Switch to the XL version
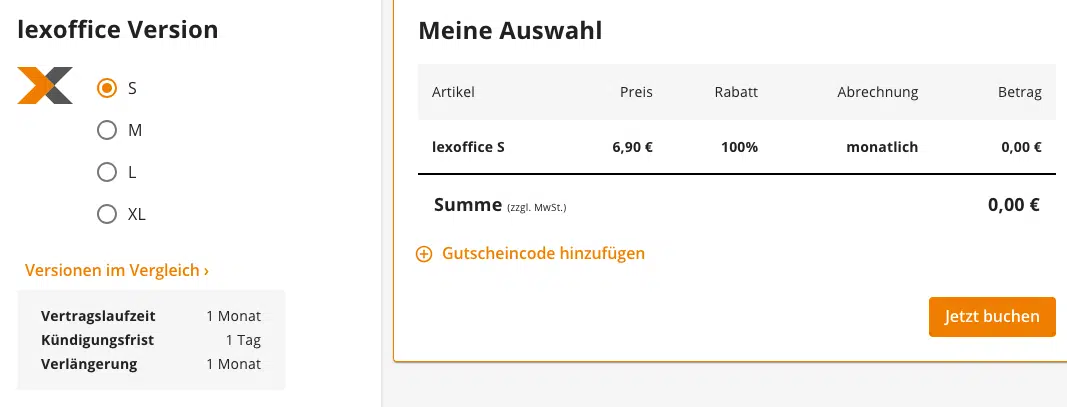The image size is (1067, 407). 107,214
